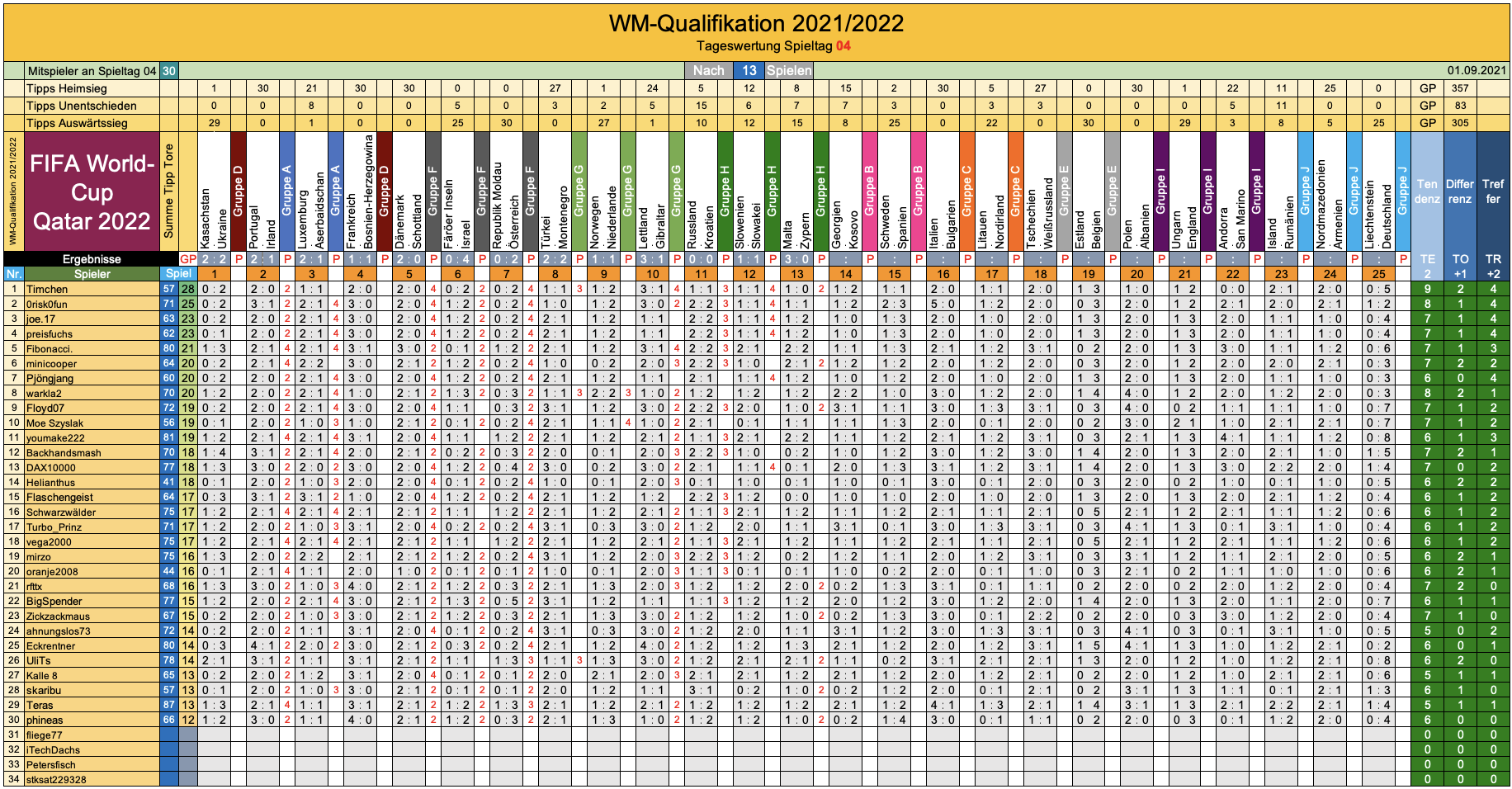
Task: Click player name Petersfisch
Action: point(51,764)
